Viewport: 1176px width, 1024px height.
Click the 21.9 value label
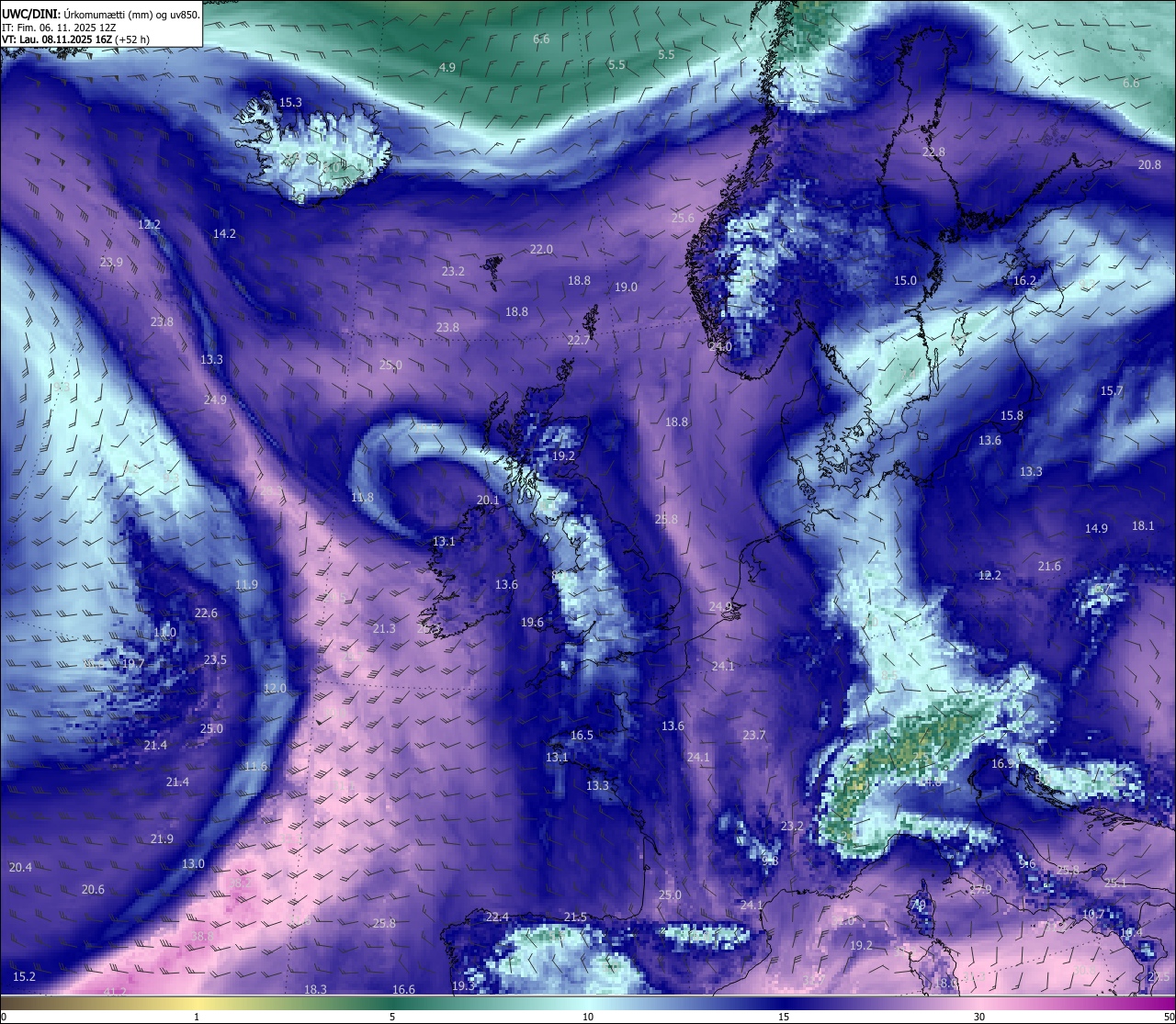(x=162, y=839)
